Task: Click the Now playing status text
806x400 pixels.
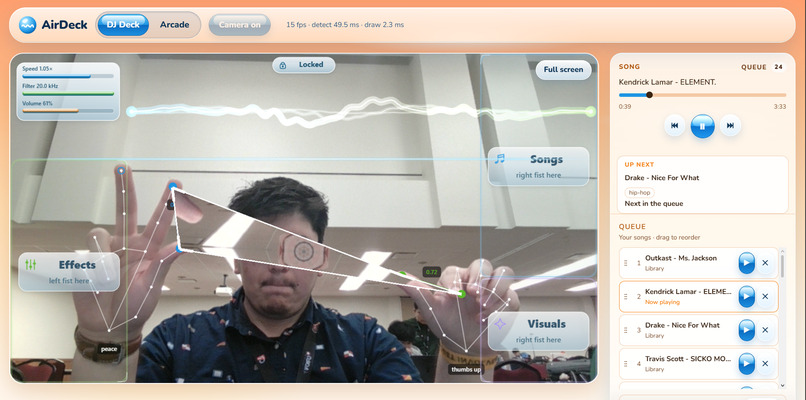Action: point(662,302)
